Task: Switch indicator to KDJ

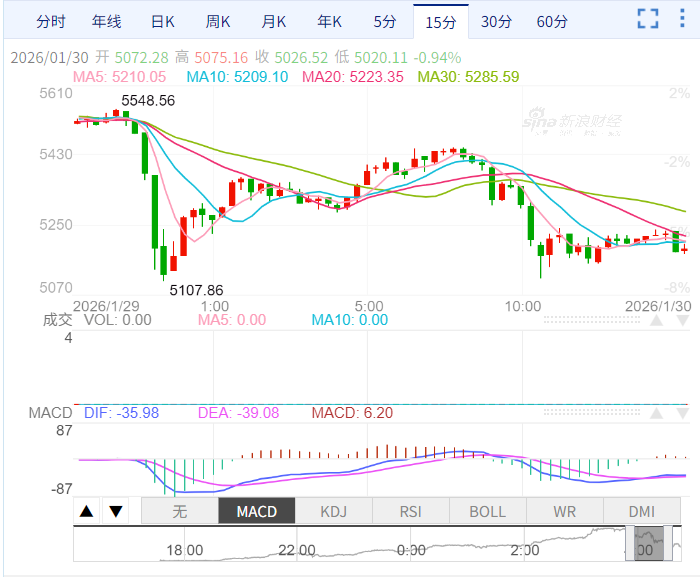Action: coord(333,511)
